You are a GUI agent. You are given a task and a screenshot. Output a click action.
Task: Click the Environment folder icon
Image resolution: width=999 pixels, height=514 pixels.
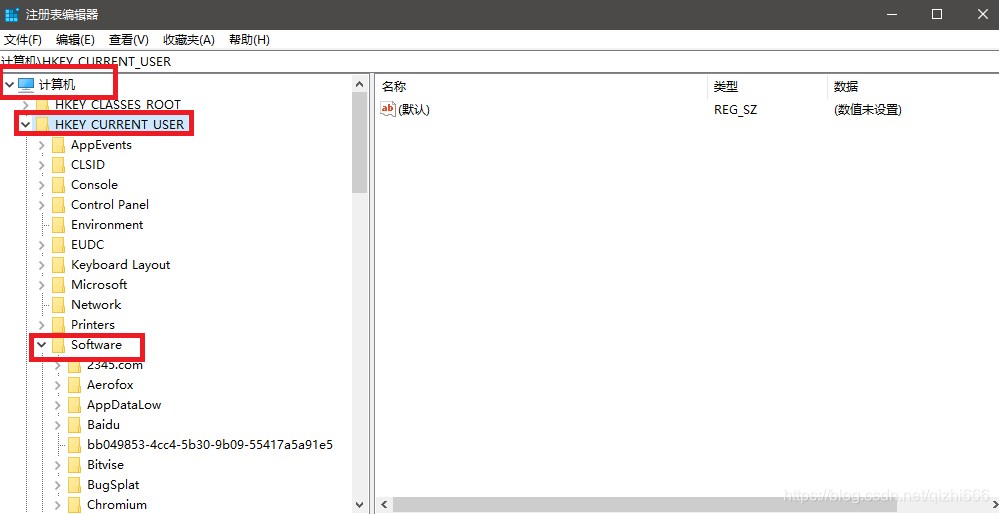pos(59,225)
